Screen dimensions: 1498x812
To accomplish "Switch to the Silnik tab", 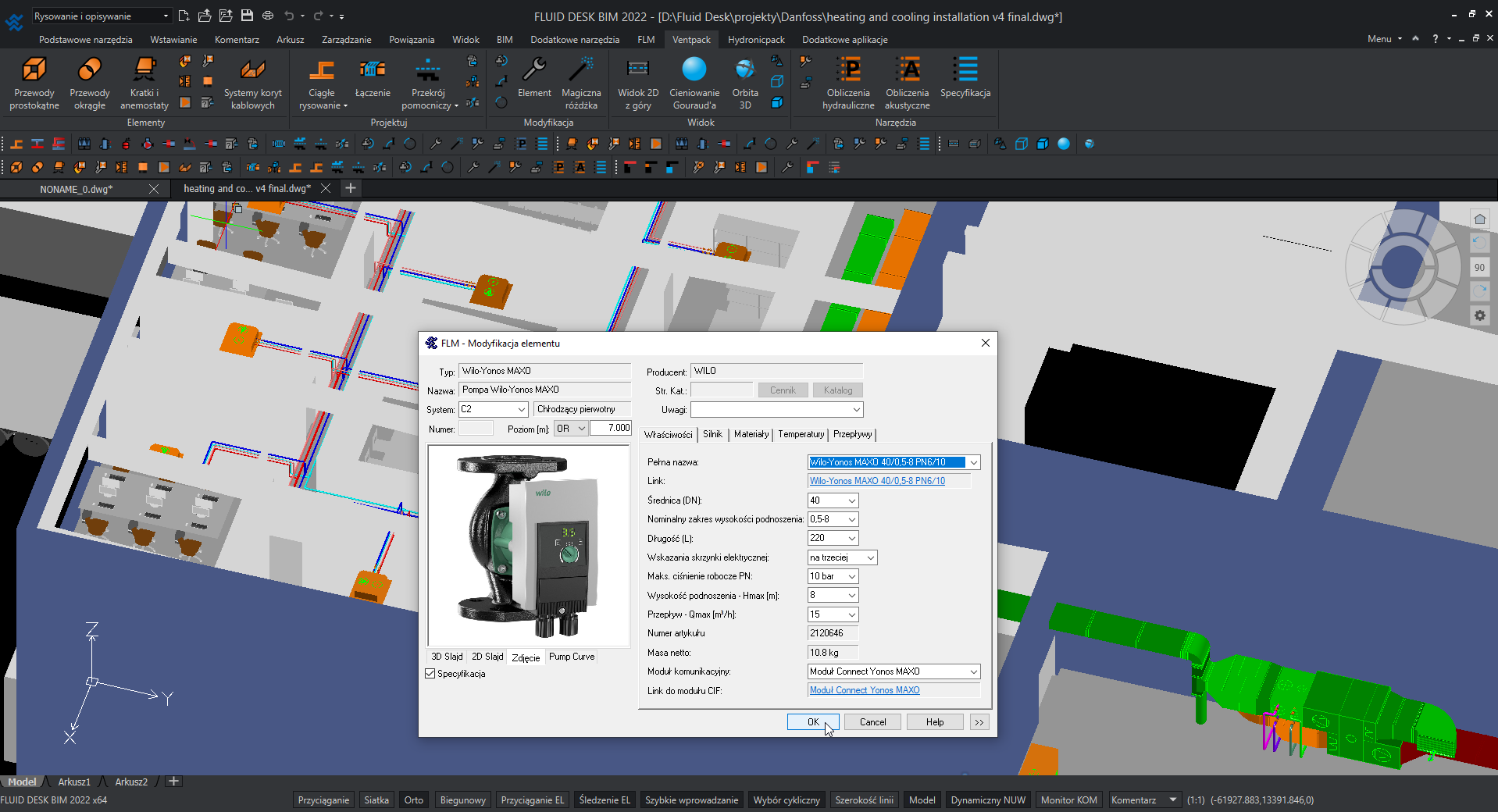I will pyautogui.click(x=712, y=434).
